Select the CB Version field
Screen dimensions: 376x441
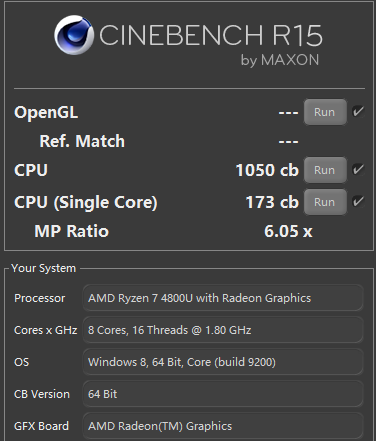pos(223,394)
